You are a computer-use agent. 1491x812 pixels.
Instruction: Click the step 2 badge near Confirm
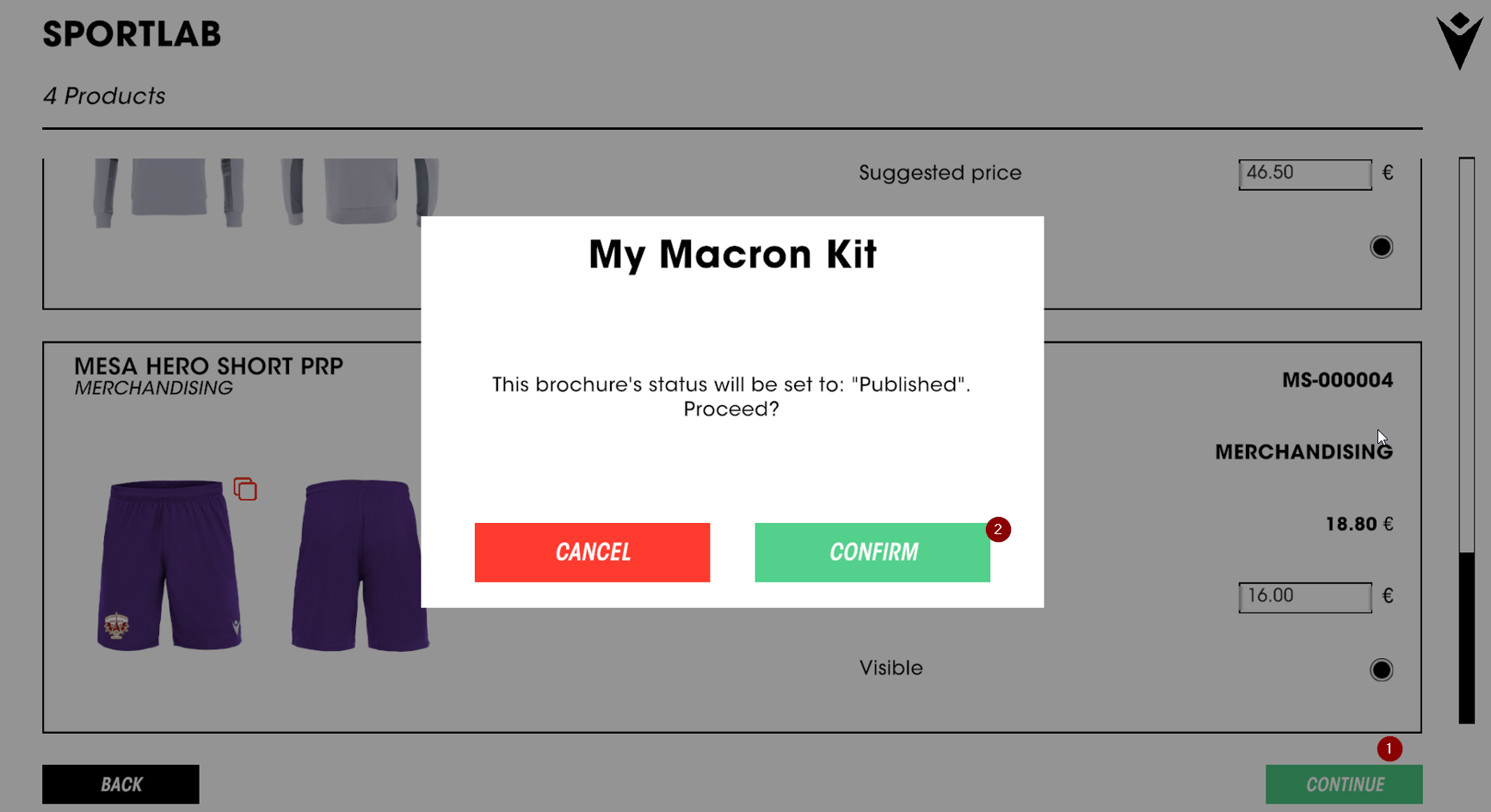coord(998,530)
